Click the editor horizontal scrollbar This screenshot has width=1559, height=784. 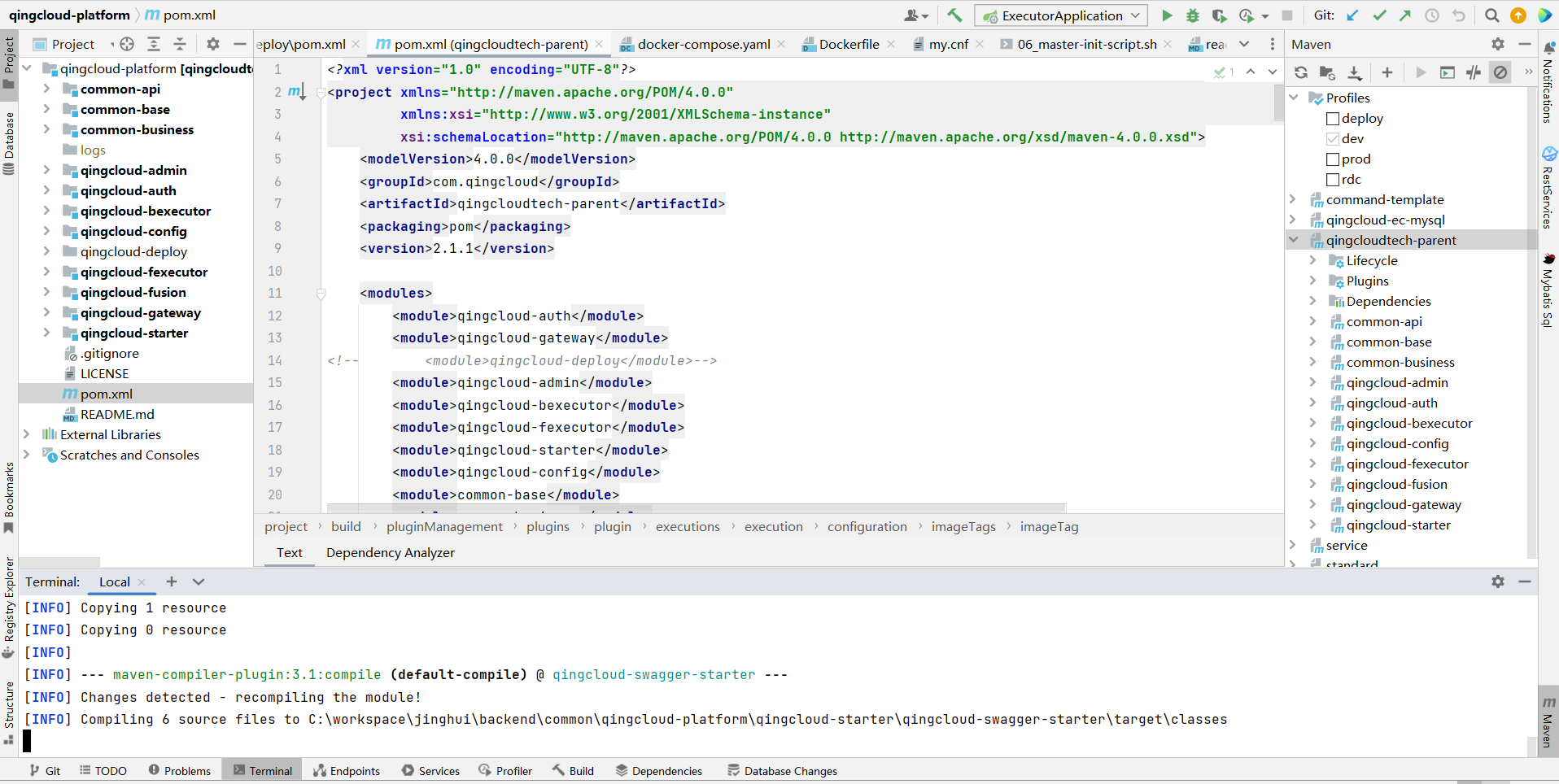pos(697,507)
